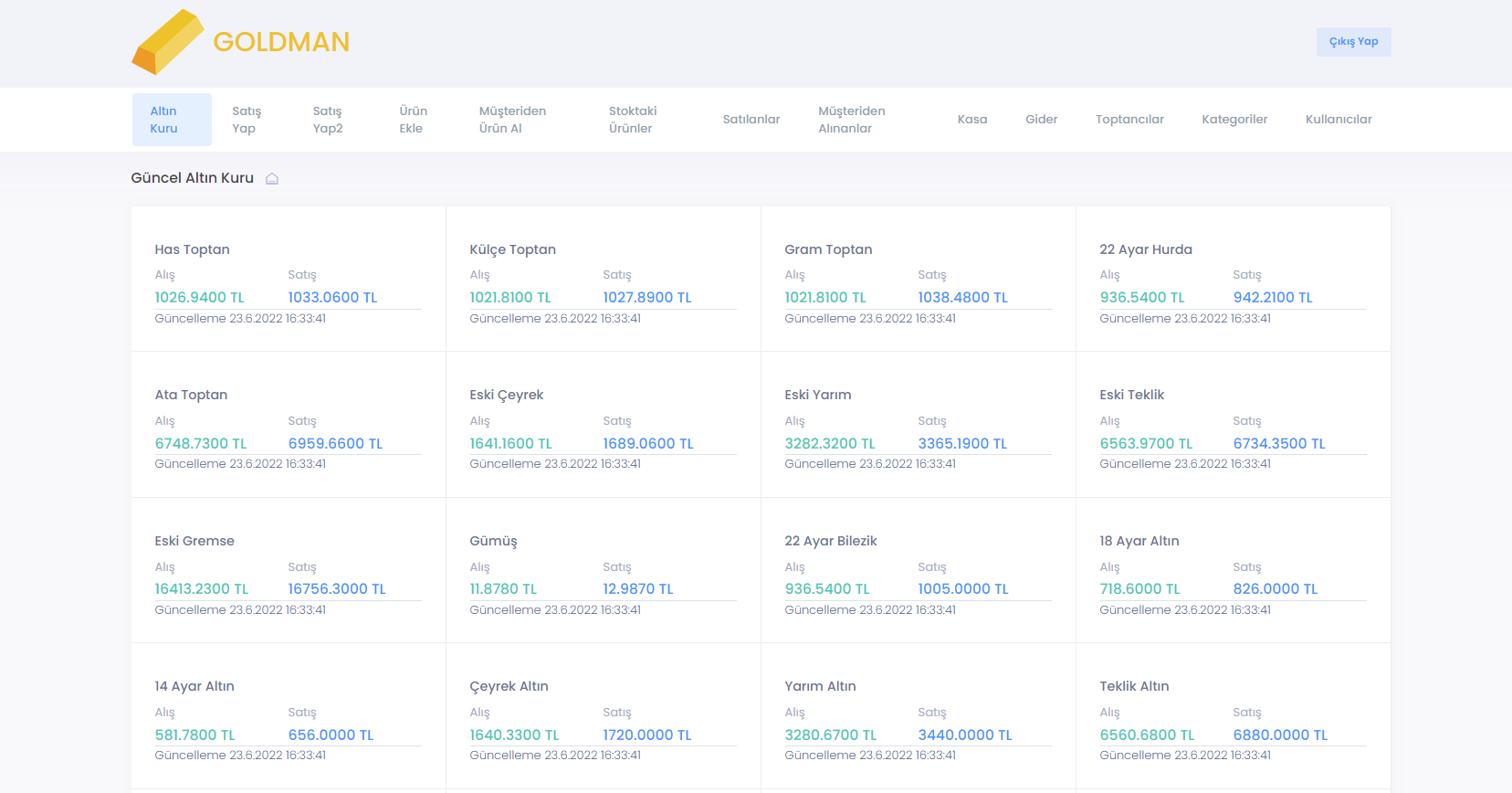
Task: Open the Satılanlar section
Action: tap(751, 120)
